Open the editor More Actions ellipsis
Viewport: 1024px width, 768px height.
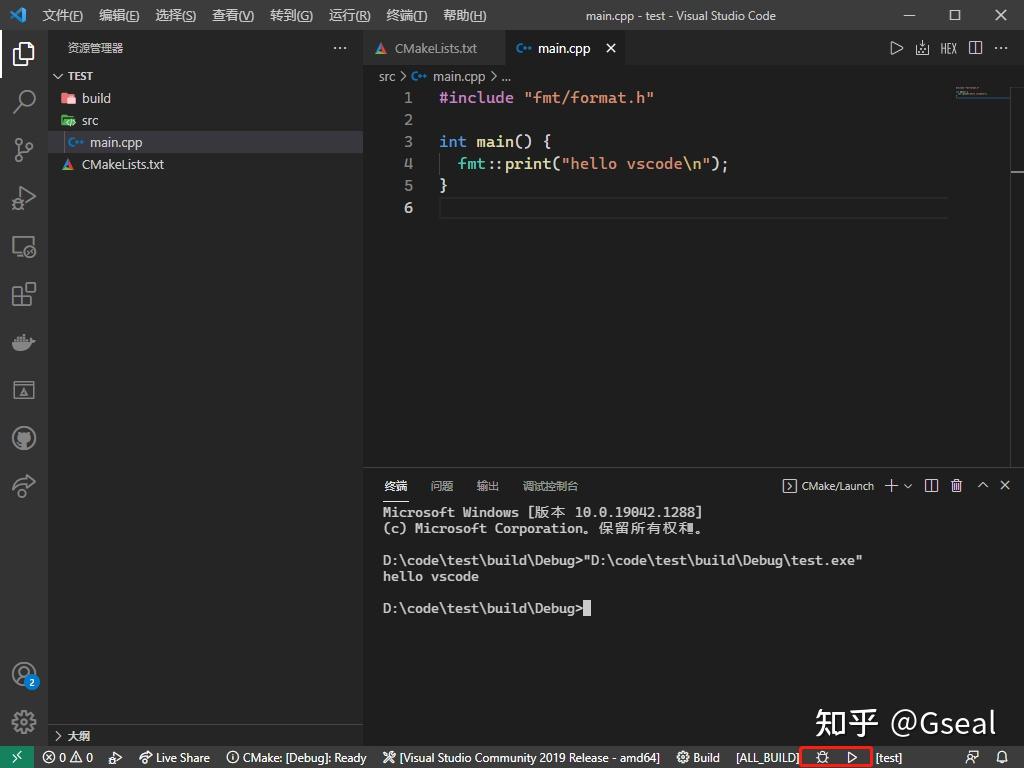1000,48
